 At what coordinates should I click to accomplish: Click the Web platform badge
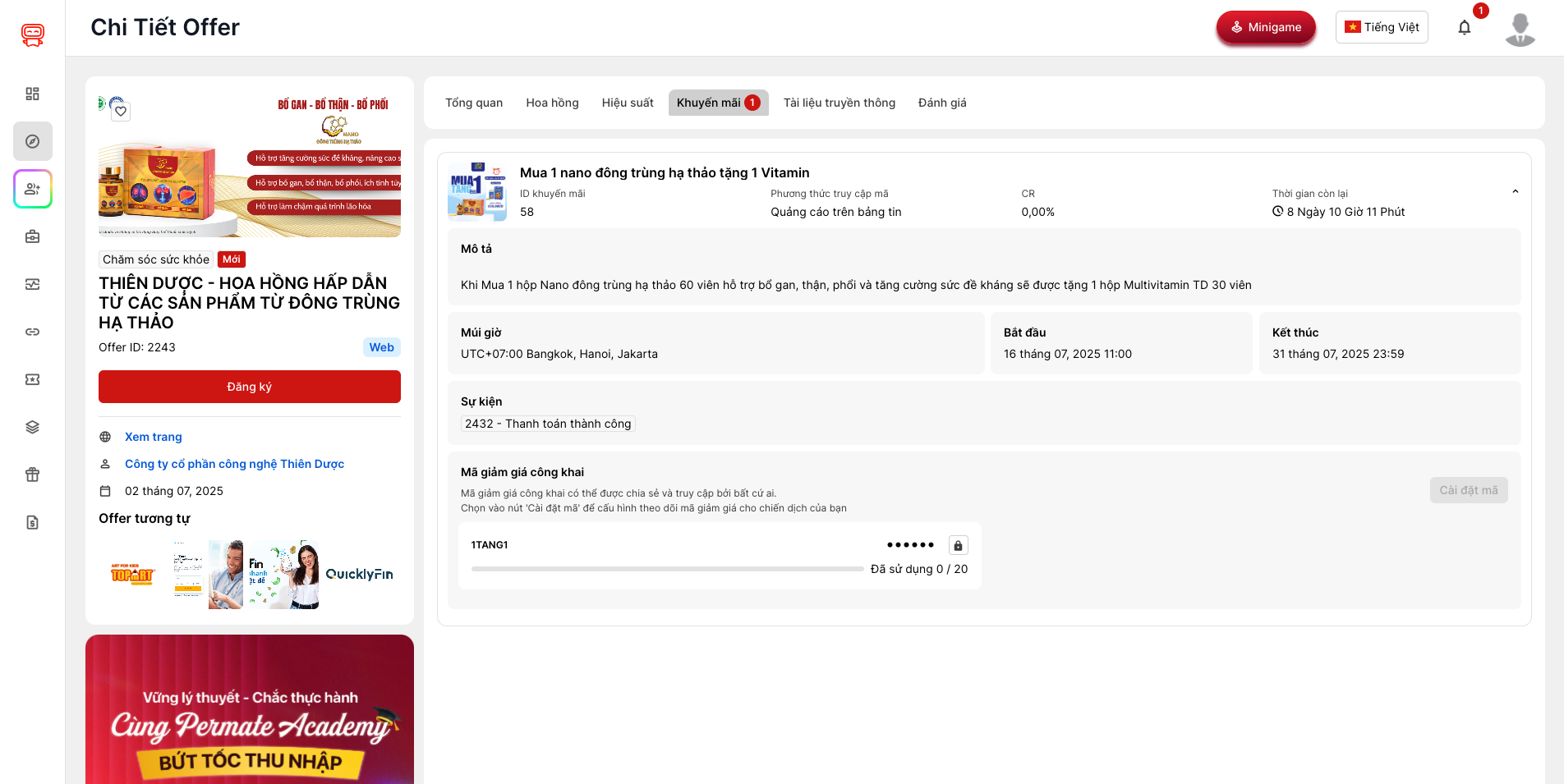pyautogui.click(x=381, y=347)
